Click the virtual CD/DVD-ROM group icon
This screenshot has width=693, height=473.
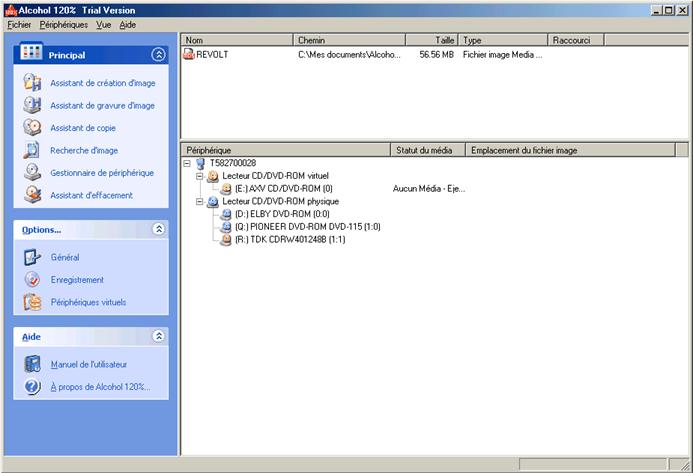[213, 176]
